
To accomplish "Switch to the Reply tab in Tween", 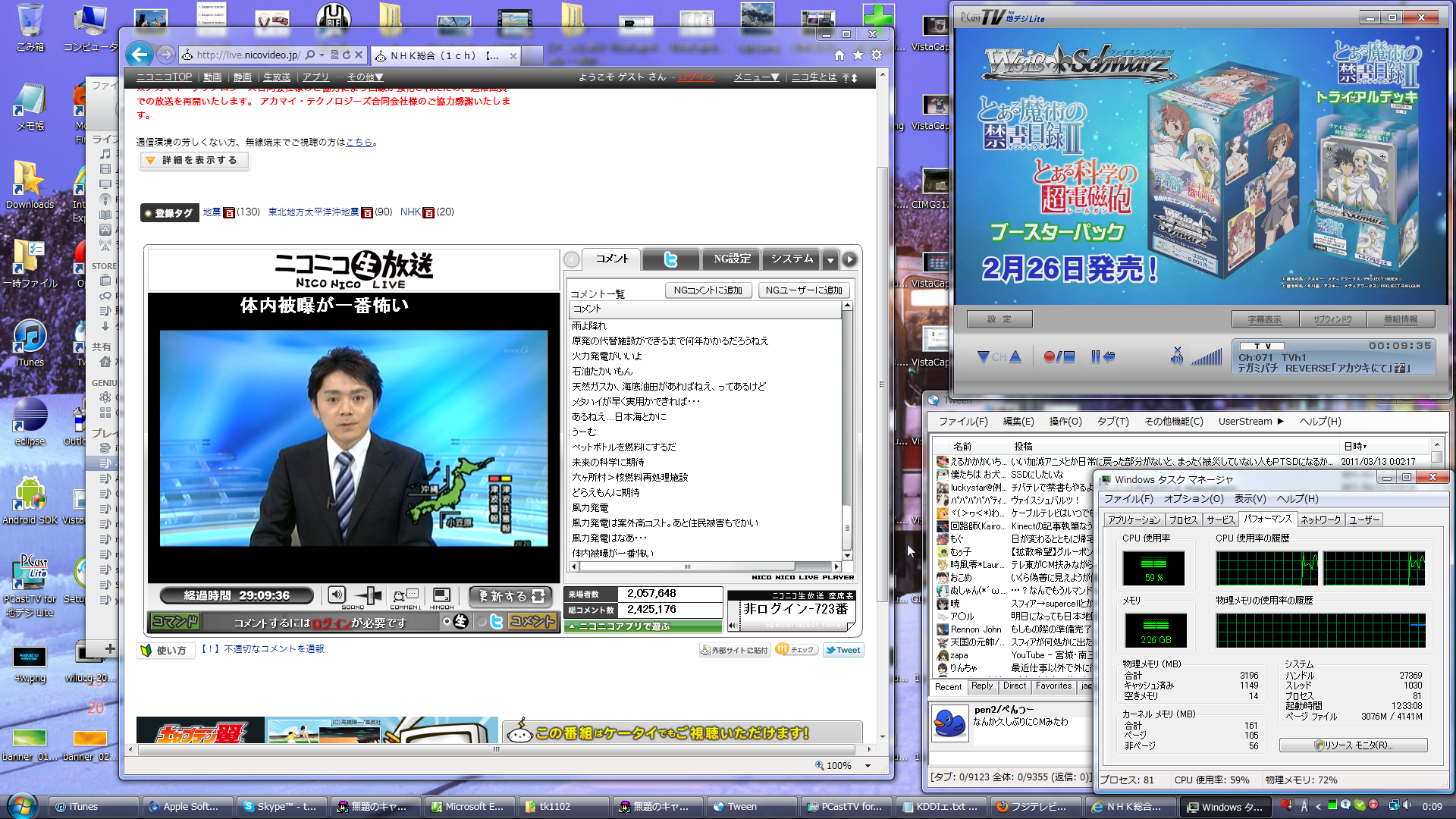I will coord(982,686).
